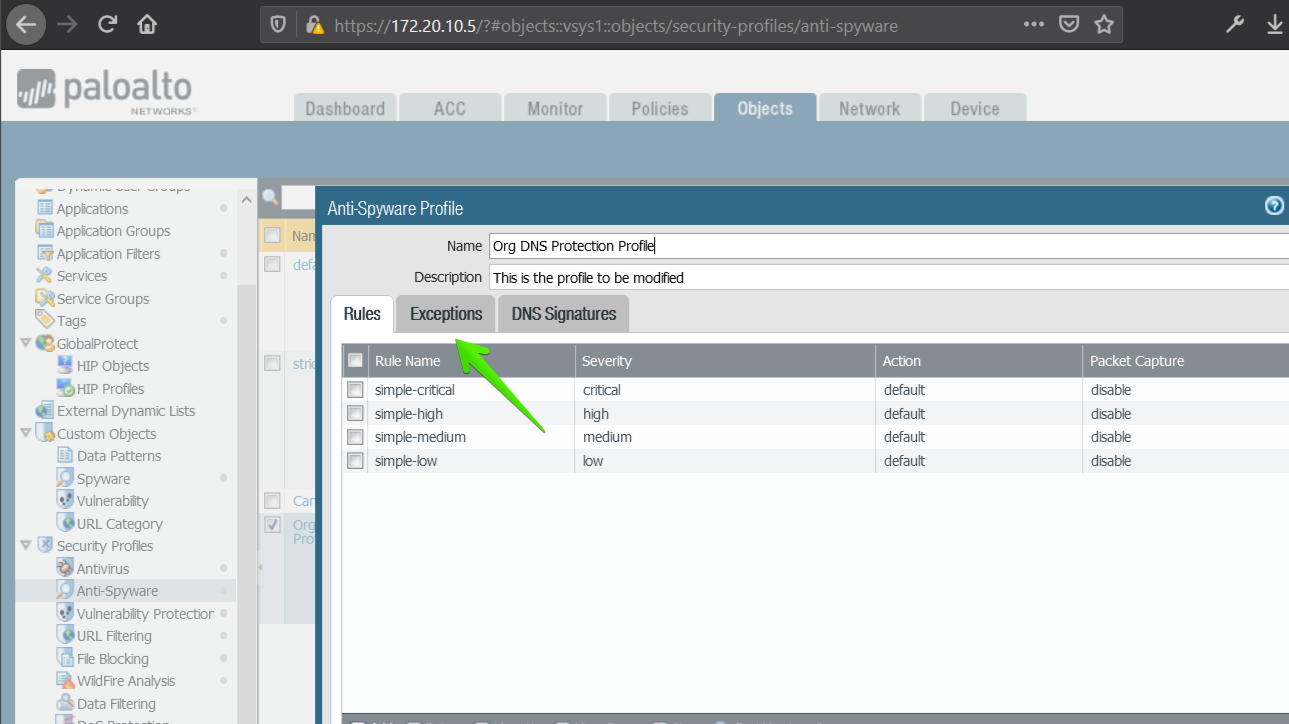Click the Service Groups icon
The image size is (1289, 724).
click(x=44, y=298)
